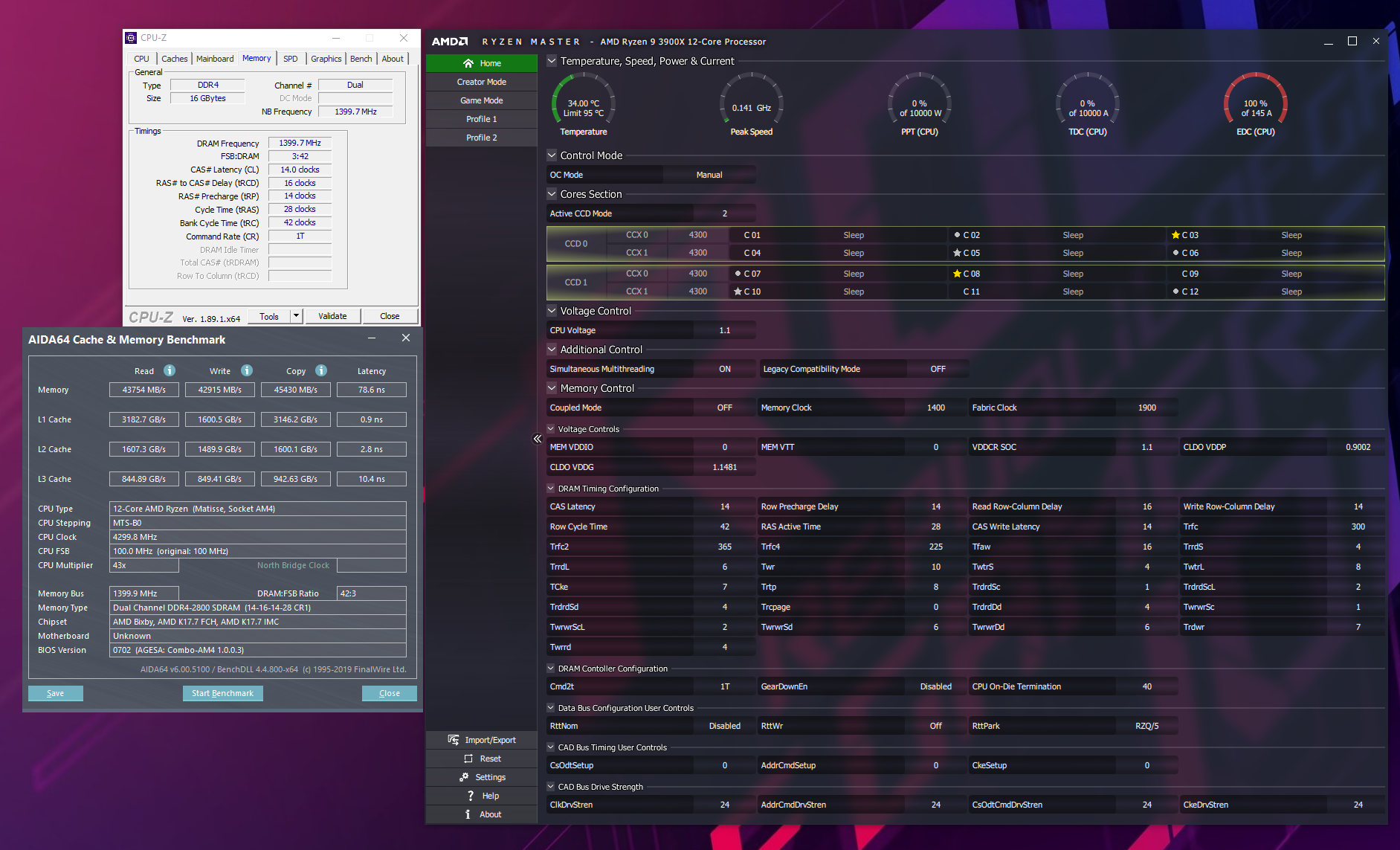
Task: Click Validate button in CPU-Z
Action: pyautogui.click(x=332, y=316)
